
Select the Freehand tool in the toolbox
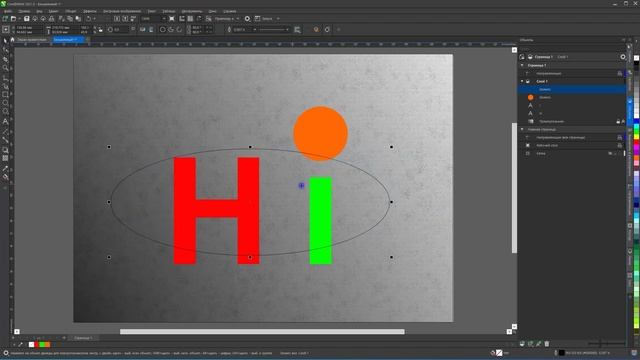point(5,77)
